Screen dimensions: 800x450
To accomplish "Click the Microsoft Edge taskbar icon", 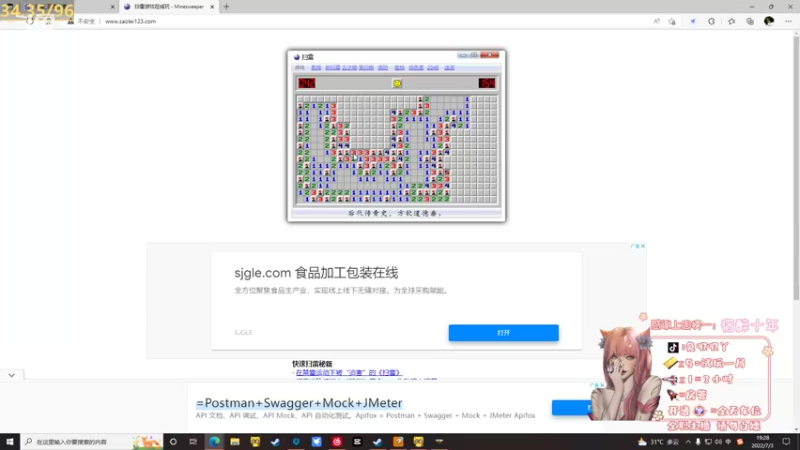I will (214, 442).
